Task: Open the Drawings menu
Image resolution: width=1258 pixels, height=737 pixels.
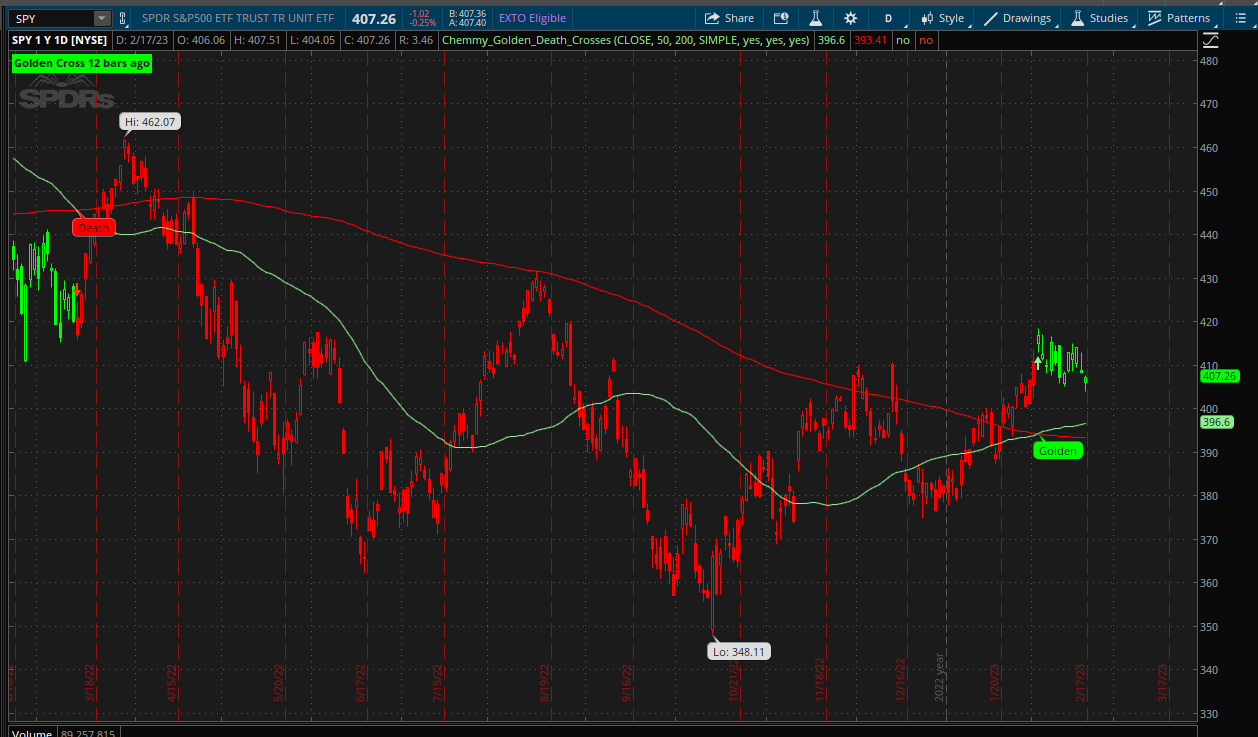Action: tap(1018, 18)
